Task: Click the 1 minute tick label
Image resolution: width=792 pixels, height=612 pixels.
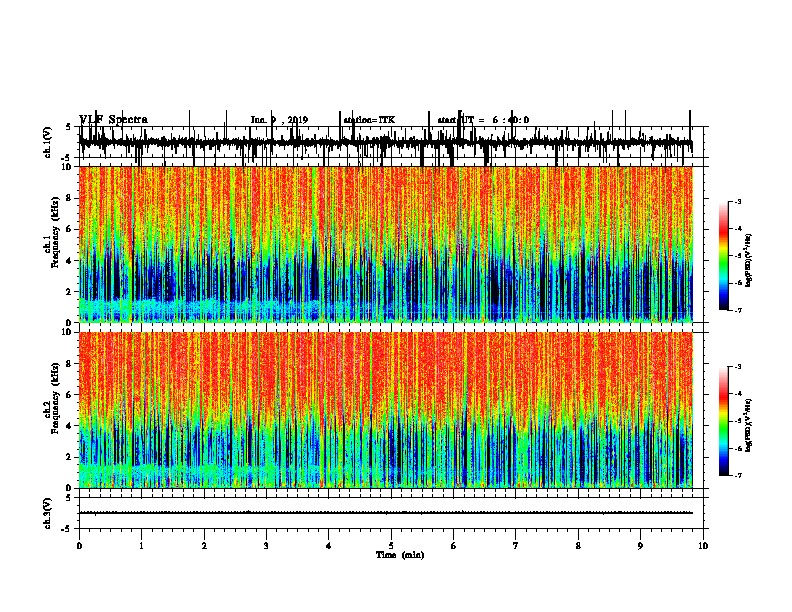Action: (142, 546)
